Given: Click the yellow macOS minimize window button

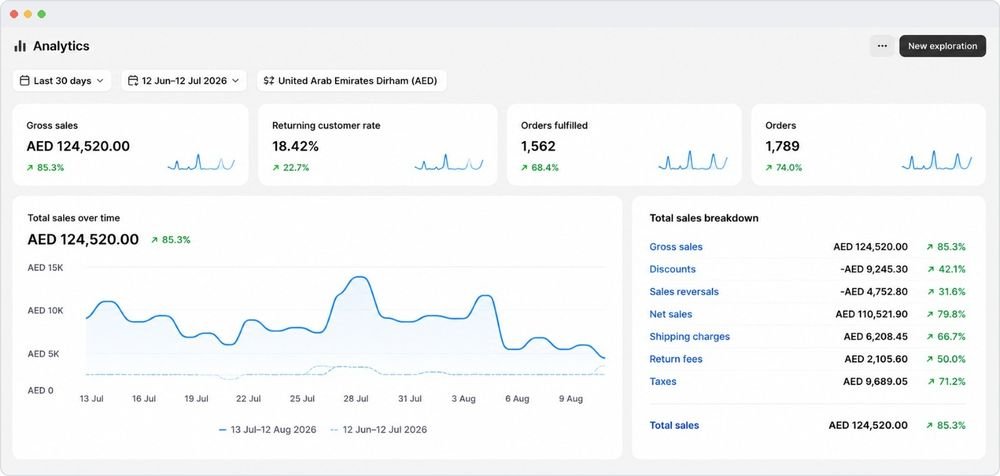Looking at the screenshot, I should coord(27,14).
